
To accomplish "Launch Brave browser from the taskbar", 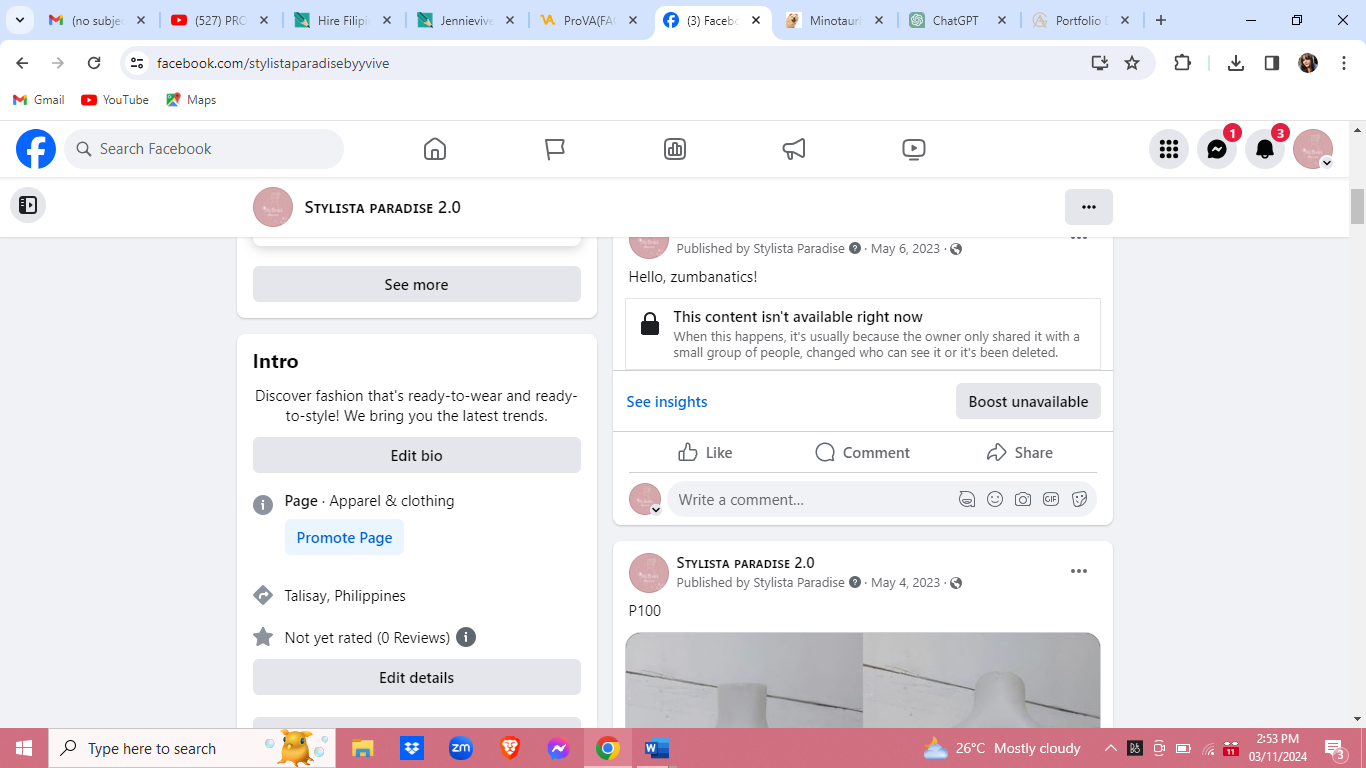I will 510,748.
